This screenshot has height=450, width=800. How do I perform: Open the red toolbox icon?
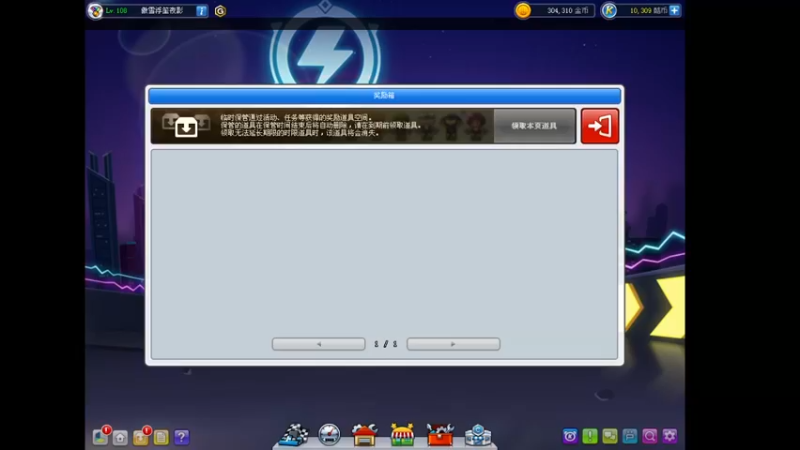[x=440, y=435]
